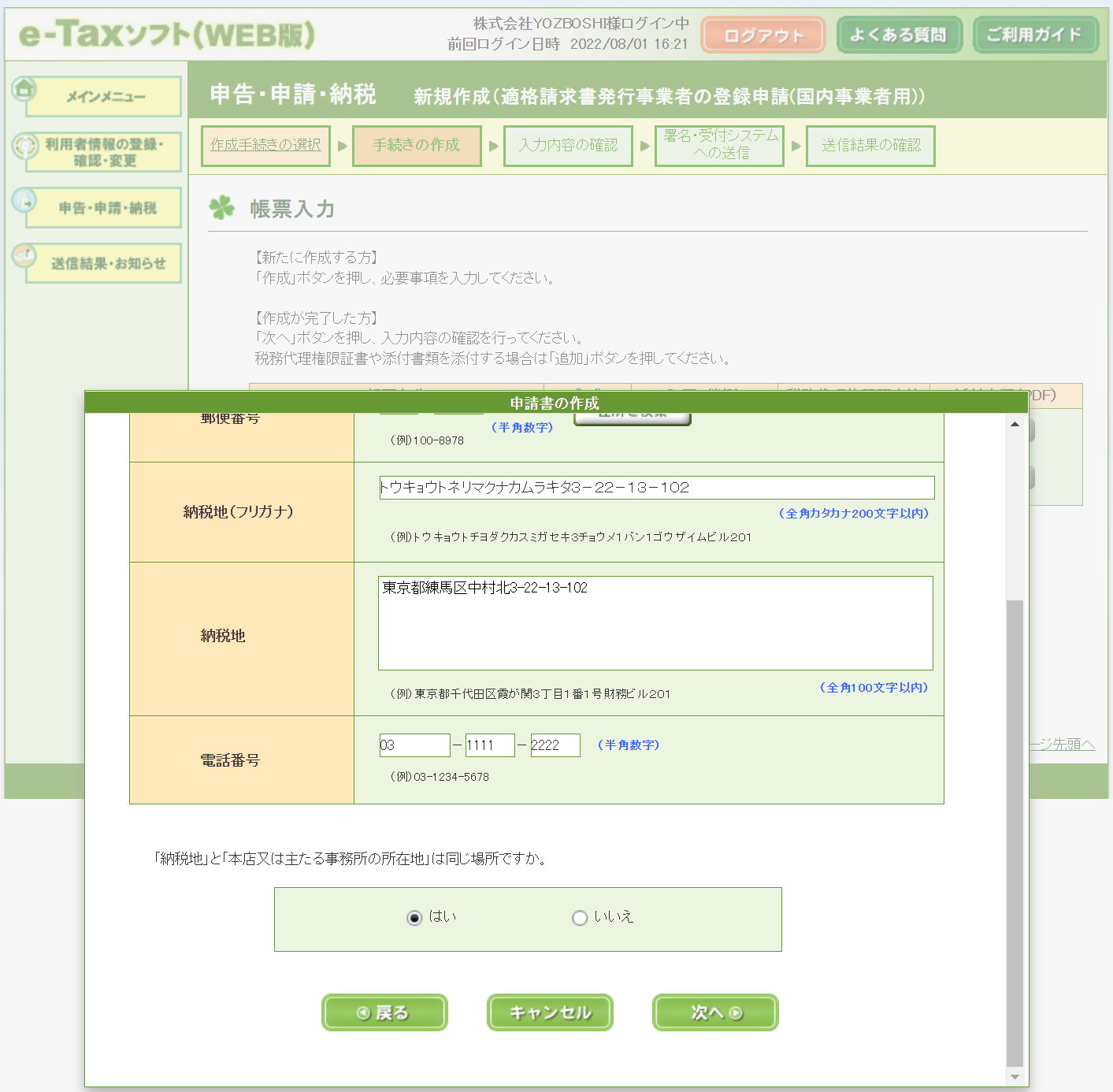Select いいえ radio button
Viewport: 1113px width, 1092px height.
click(580, 918)
